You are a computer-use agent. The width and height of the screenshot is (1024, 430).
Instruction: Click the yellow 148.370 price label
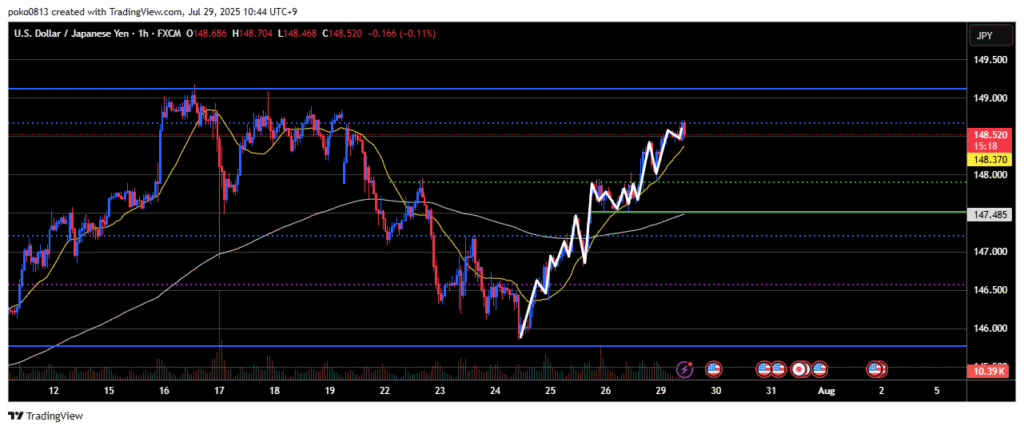coord(987,158)
